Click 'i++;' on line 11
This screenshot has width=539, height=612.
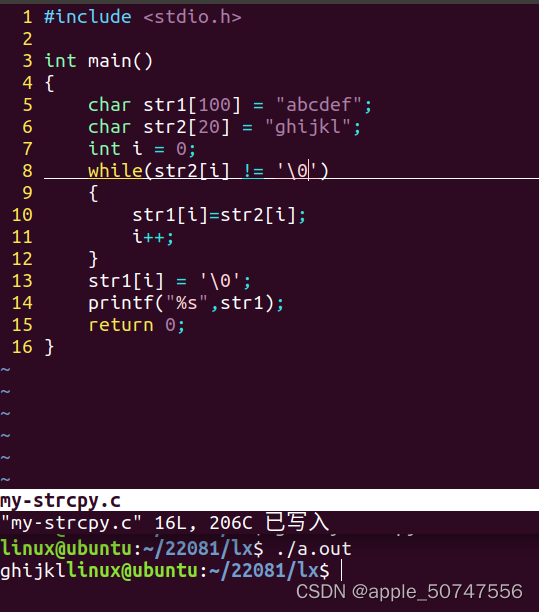click(x=153, y=237)
